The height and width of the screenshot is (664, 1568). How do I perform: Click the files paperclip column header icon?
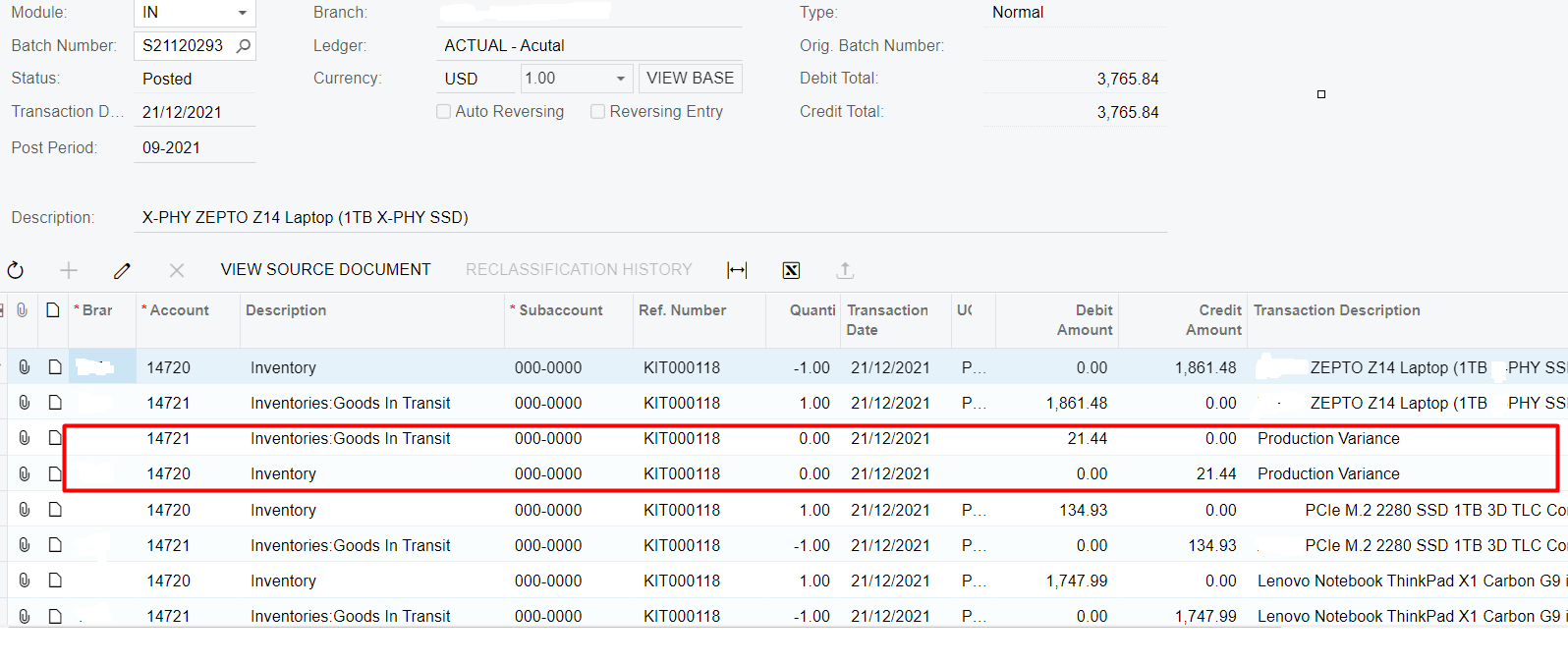click(x=24, y=310)
